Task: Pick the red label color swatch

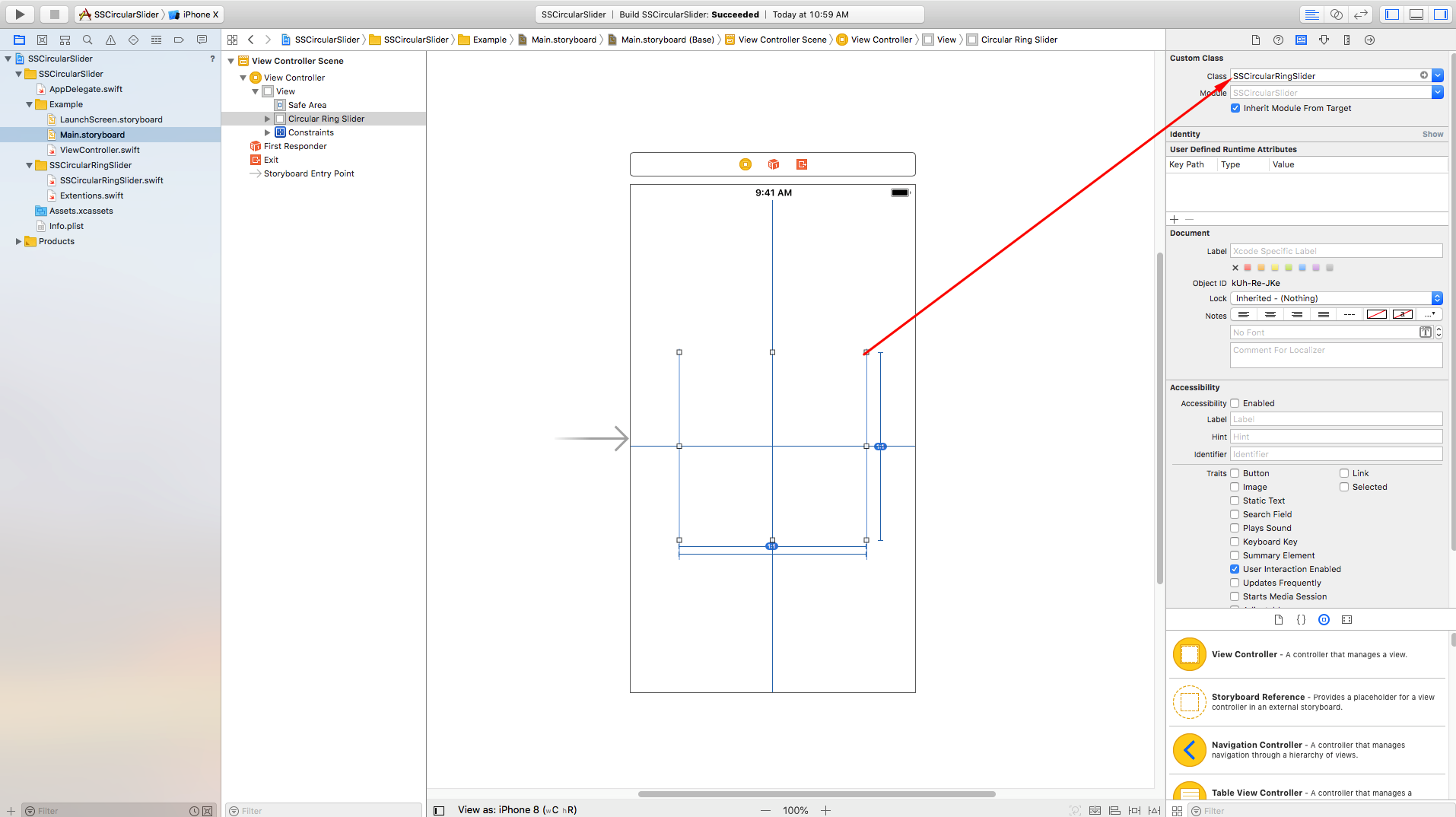Action: [1248, 268]
